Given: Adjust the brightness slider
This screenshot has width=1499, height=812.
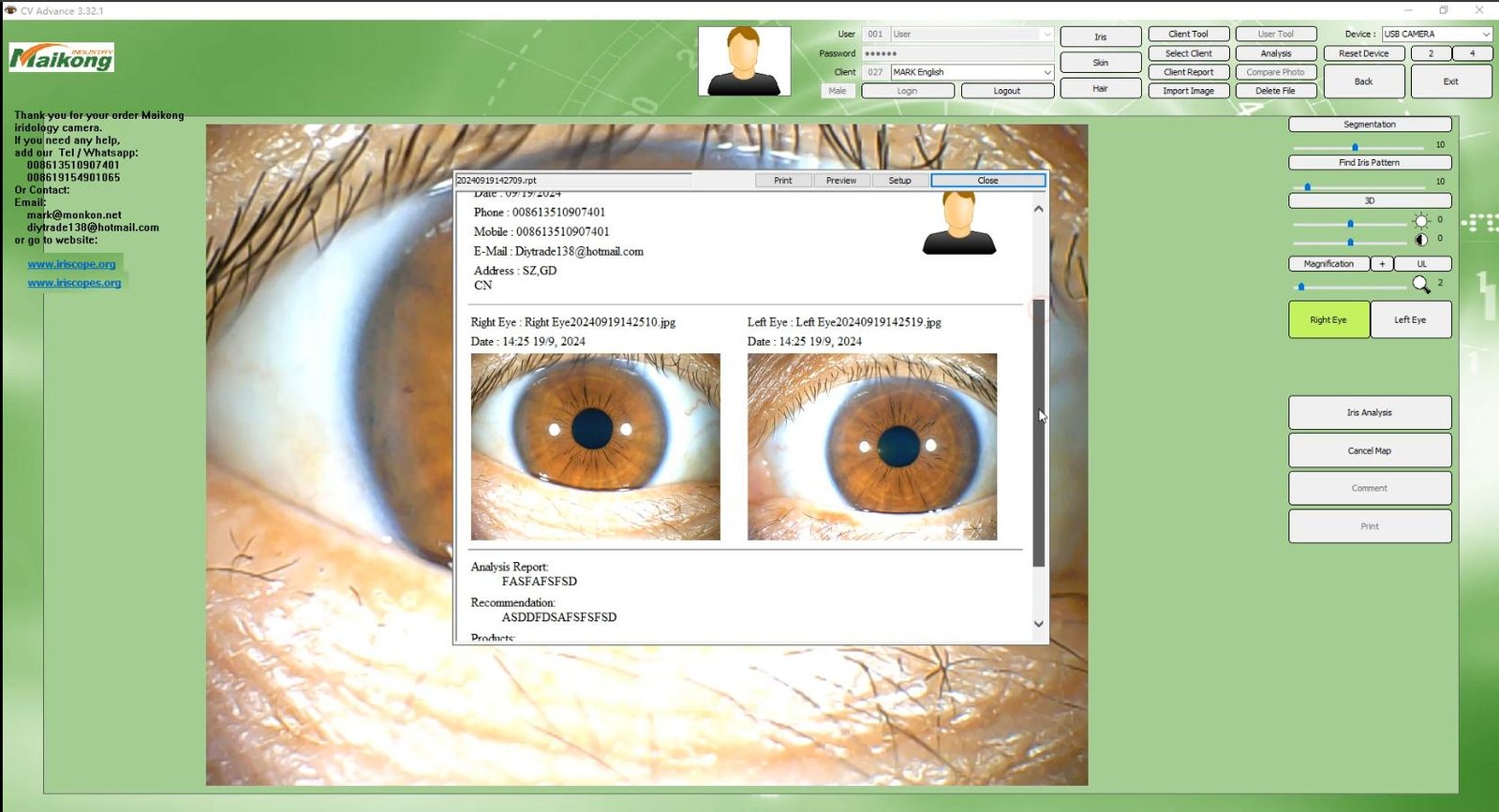Looking at the screenshot, I should click(x=1350, y=224).
